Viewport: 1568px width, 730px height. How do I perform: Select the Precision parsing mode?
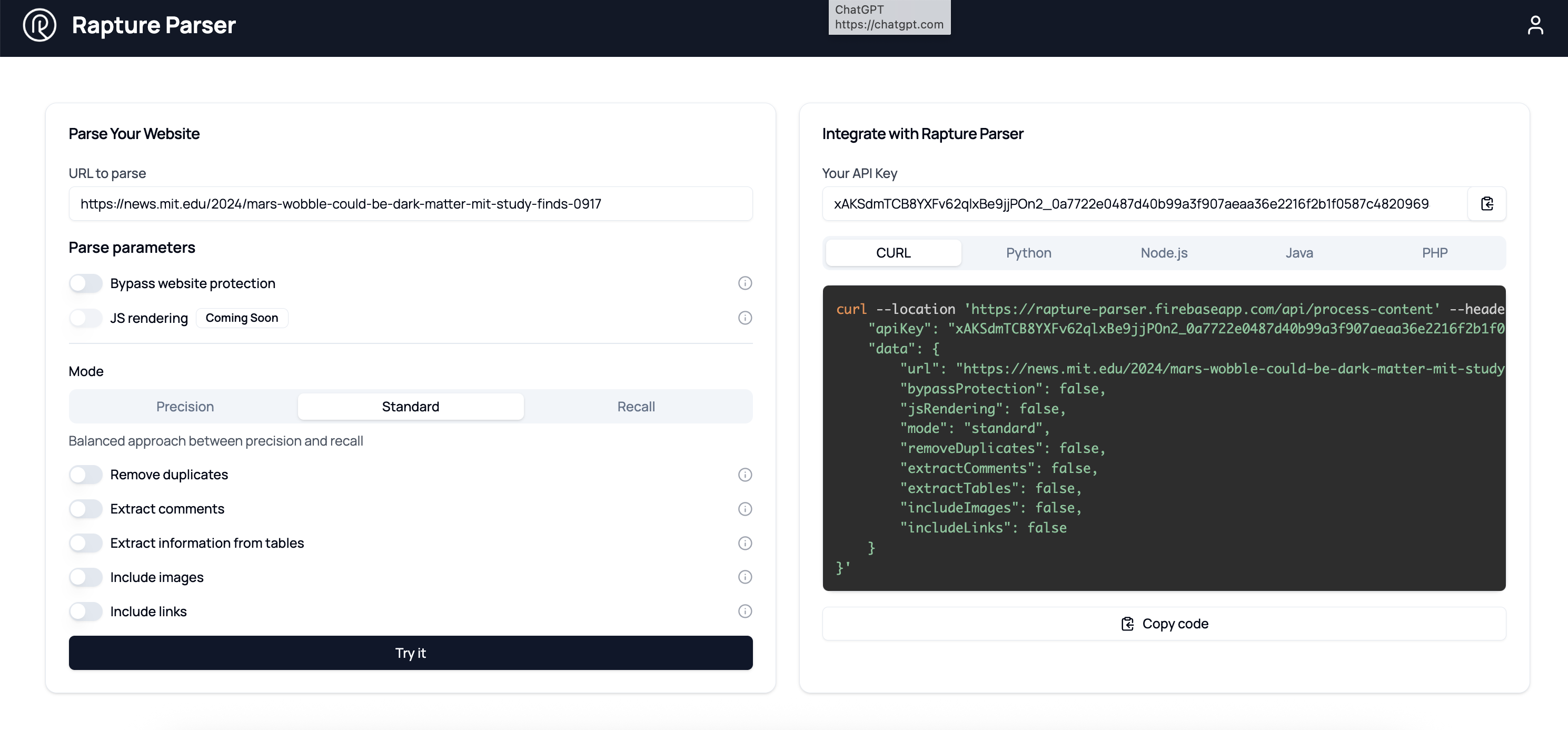click(184, 406)
